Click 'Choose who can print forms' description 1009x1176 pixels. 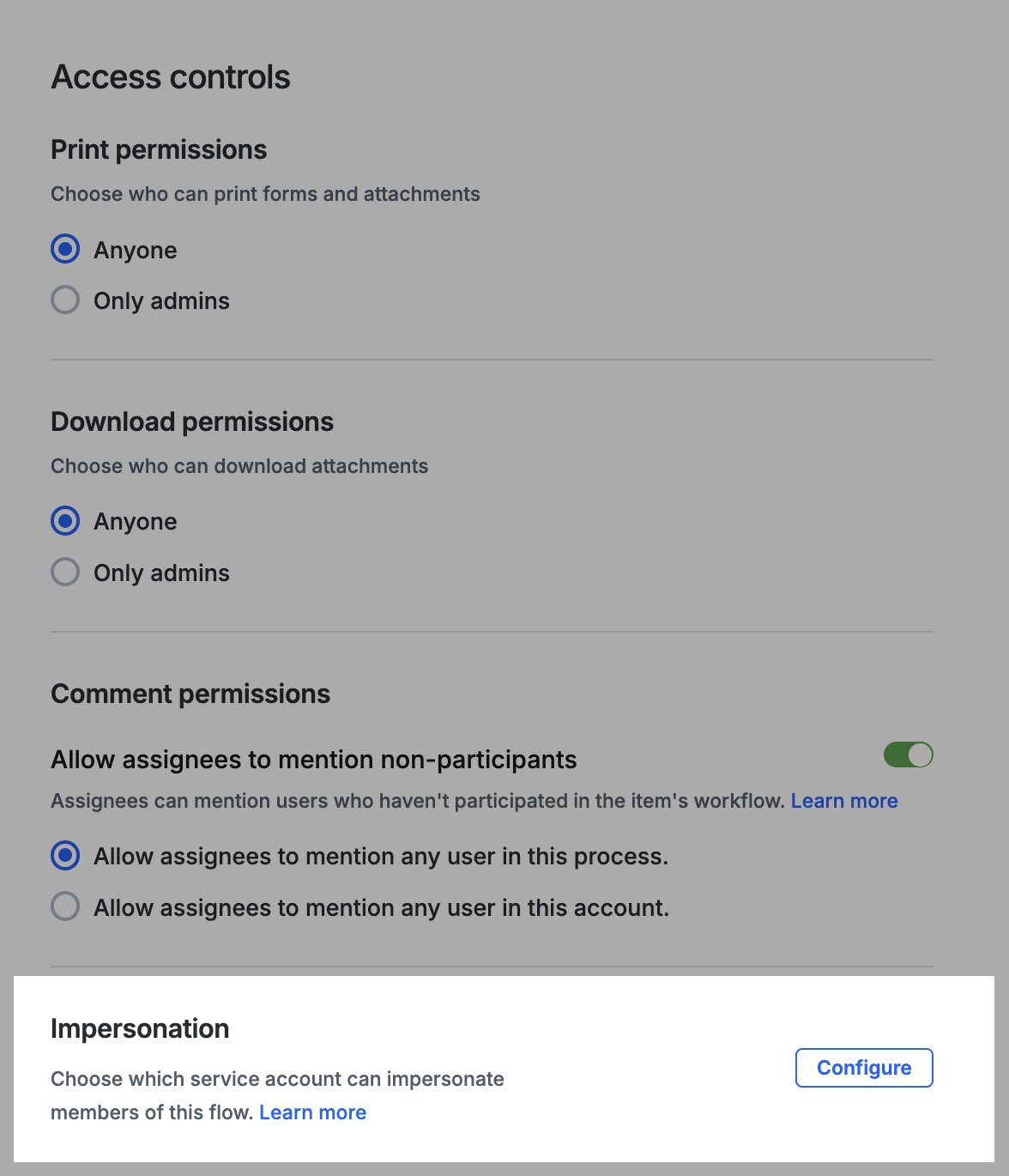(265, 194)
